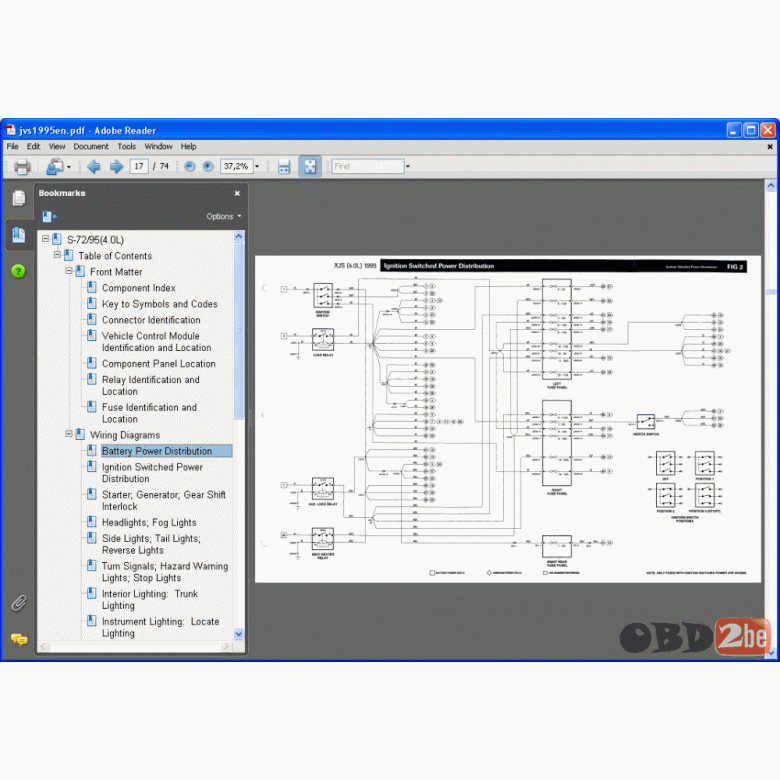The height and width of the screenshot is (780, 780).
Task: Open the Window menu
Action: 158,146
